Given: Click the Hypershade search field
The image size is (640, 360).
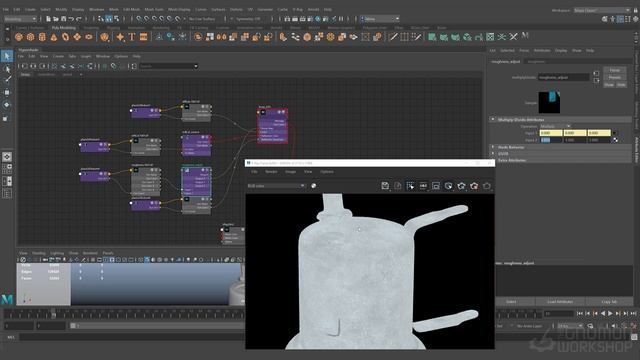Looking at the screenshot, I should tap(169, 66).
